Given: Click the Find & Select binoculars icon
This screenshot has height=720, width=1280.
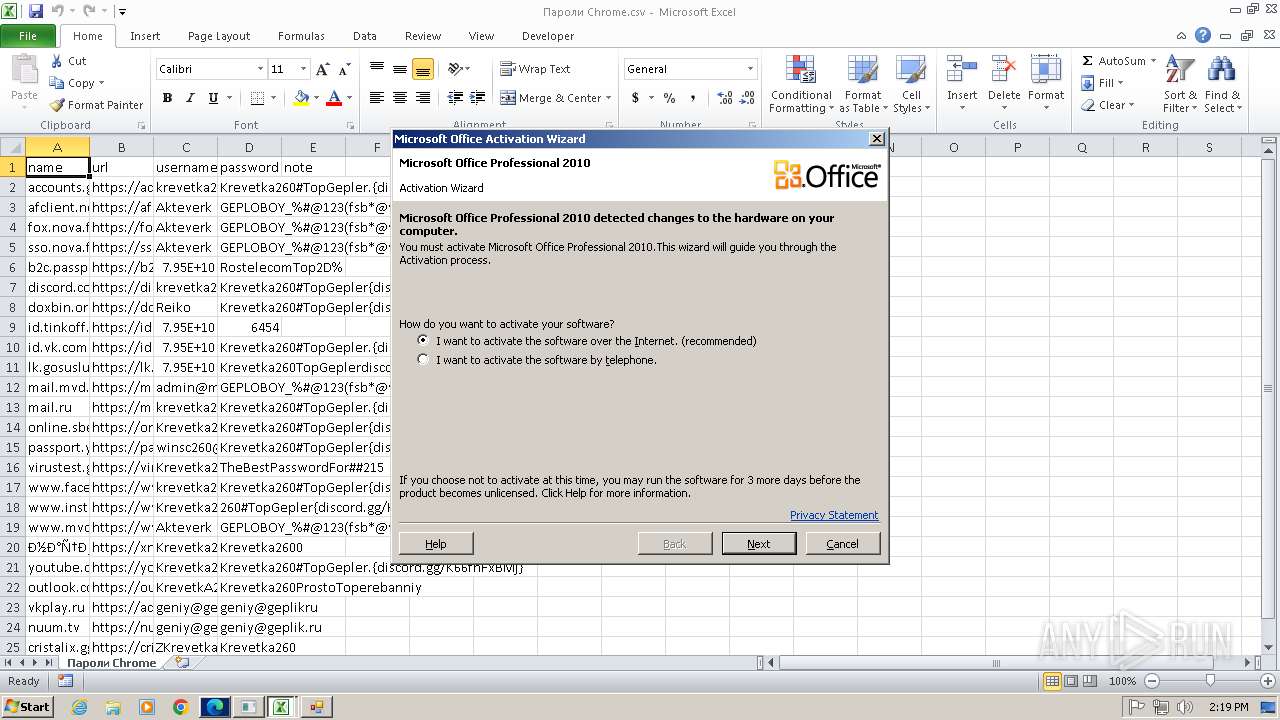Looking at the screenshot, I should click(x=1221, y=71).
